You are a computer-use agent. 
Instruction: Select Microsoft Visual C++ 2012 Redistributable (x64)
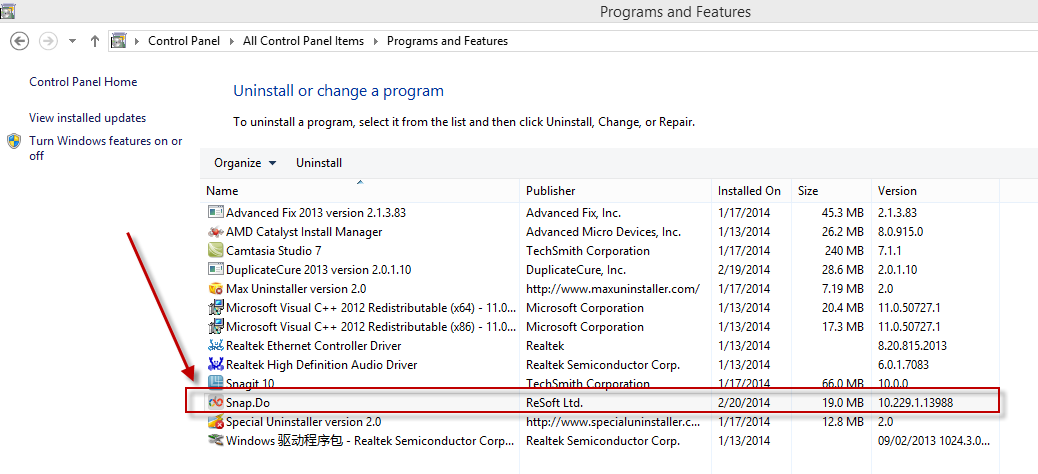[x=370, y=308]
